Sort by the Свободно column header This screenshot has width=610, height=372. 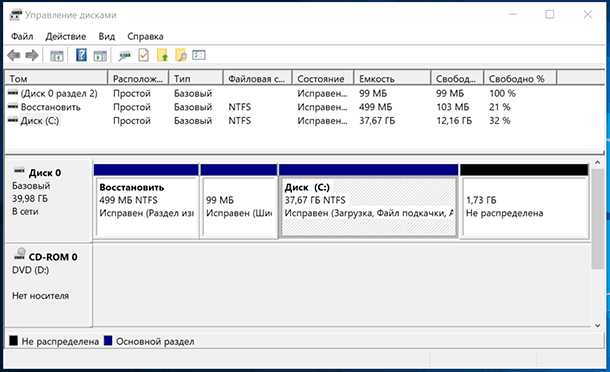pyautogui.click(x=458, y=78)
